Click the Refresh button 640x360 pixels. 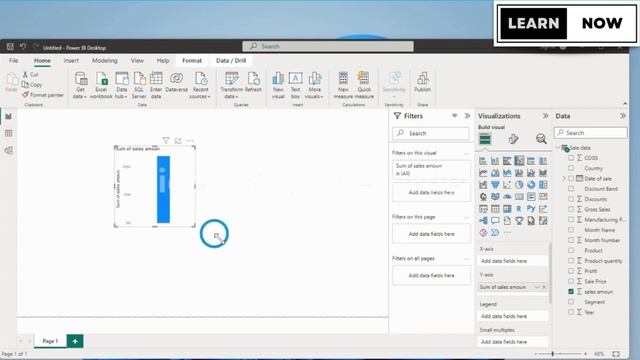point(253,82)
